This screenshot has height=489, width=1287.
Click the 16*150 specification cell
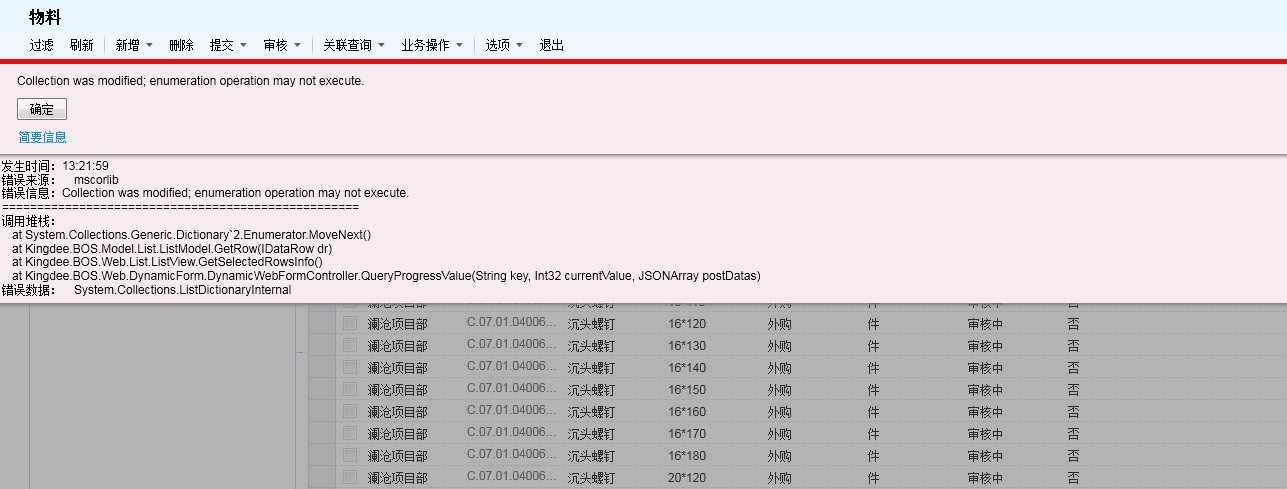click(x=686, y=390)
